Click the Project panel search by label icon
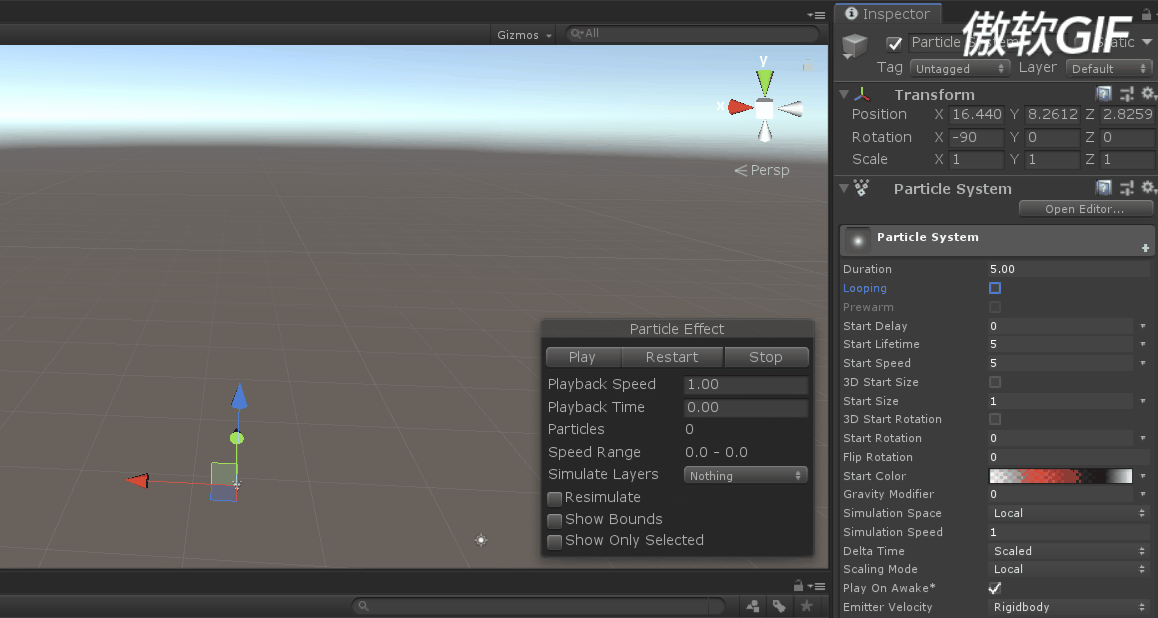 tap(779, 605)
